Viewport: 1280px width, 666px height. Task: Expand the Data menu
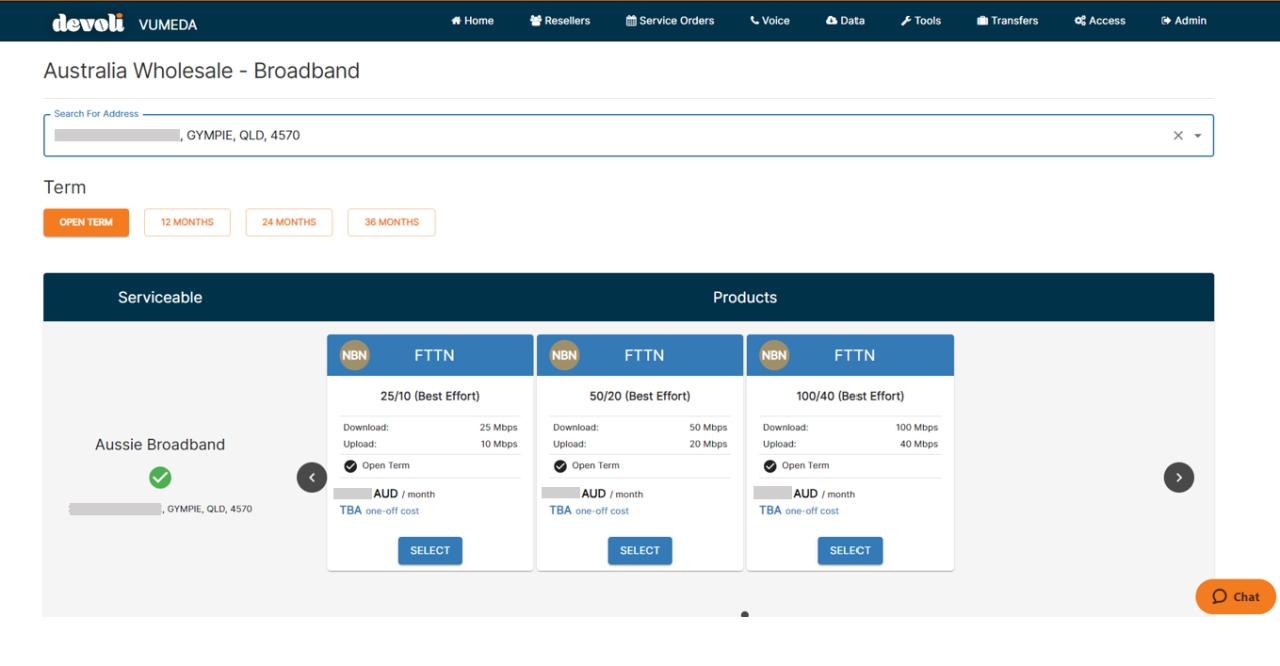pyautogui.click(x=845, y=21)
